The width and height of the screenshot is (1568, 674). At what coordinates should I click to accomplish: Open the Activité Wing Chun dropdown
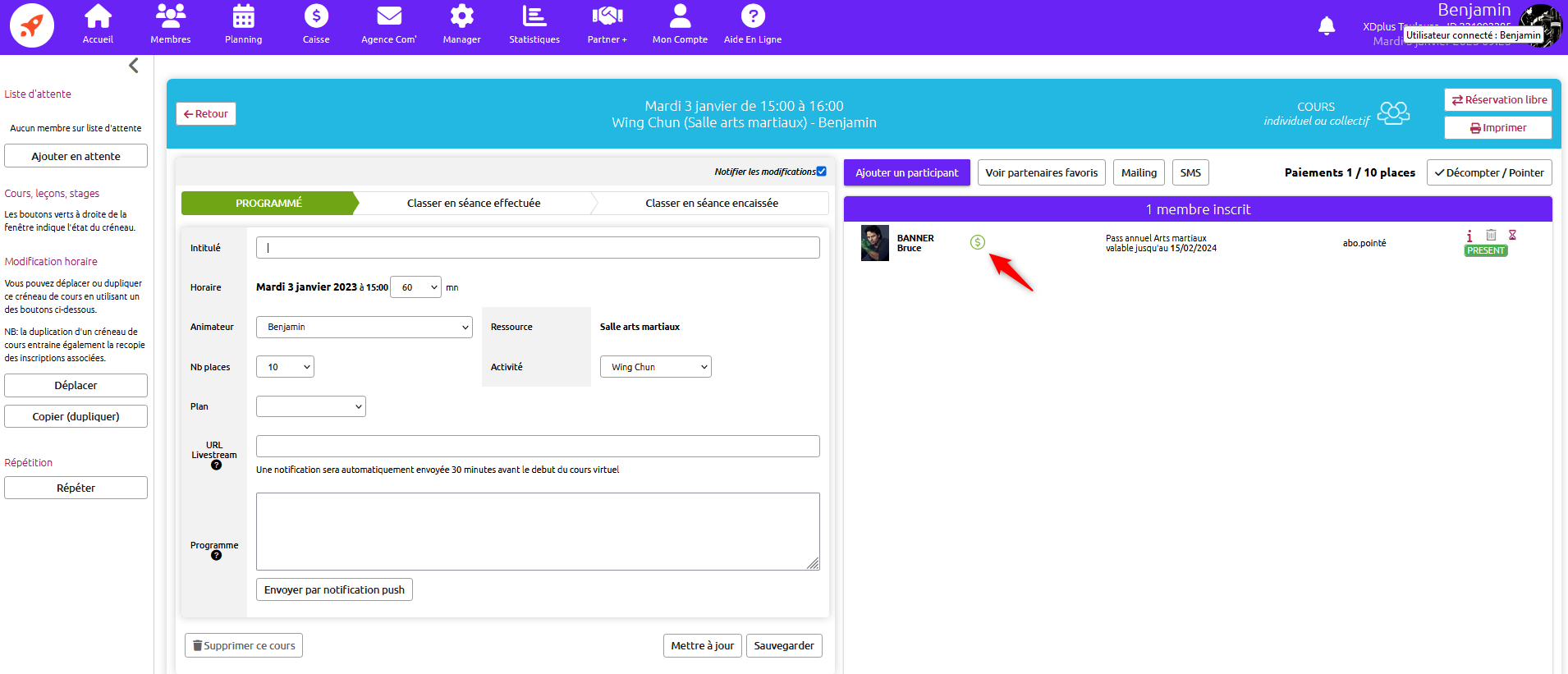point(655,367)
